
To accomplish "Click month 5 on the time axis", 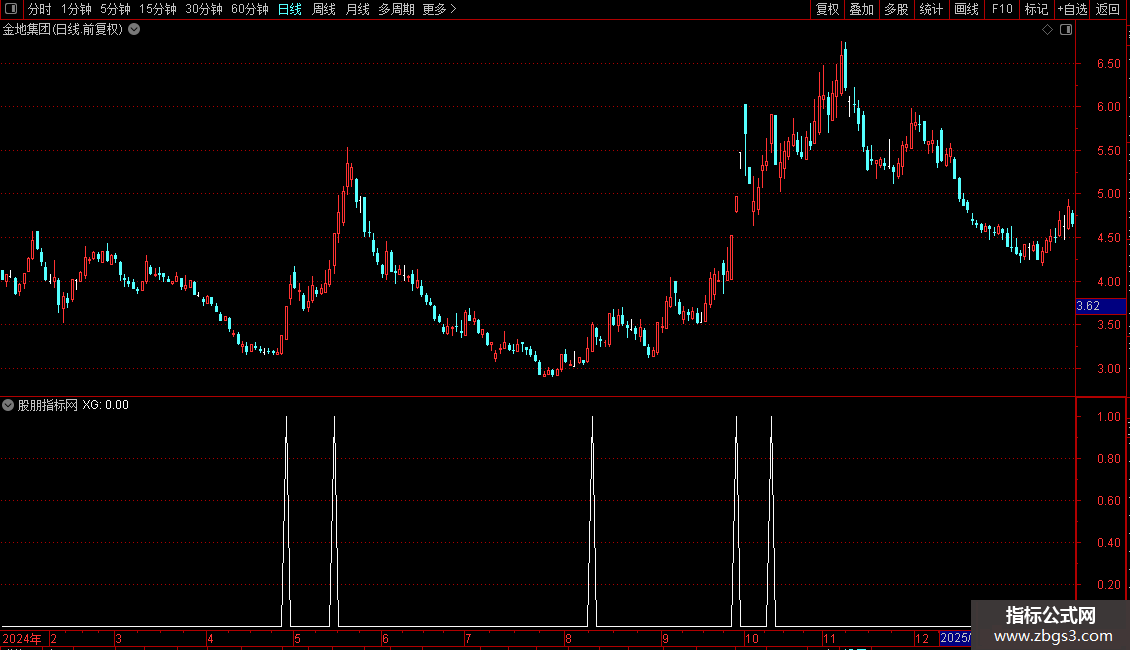I will click(x=297, y=638).
